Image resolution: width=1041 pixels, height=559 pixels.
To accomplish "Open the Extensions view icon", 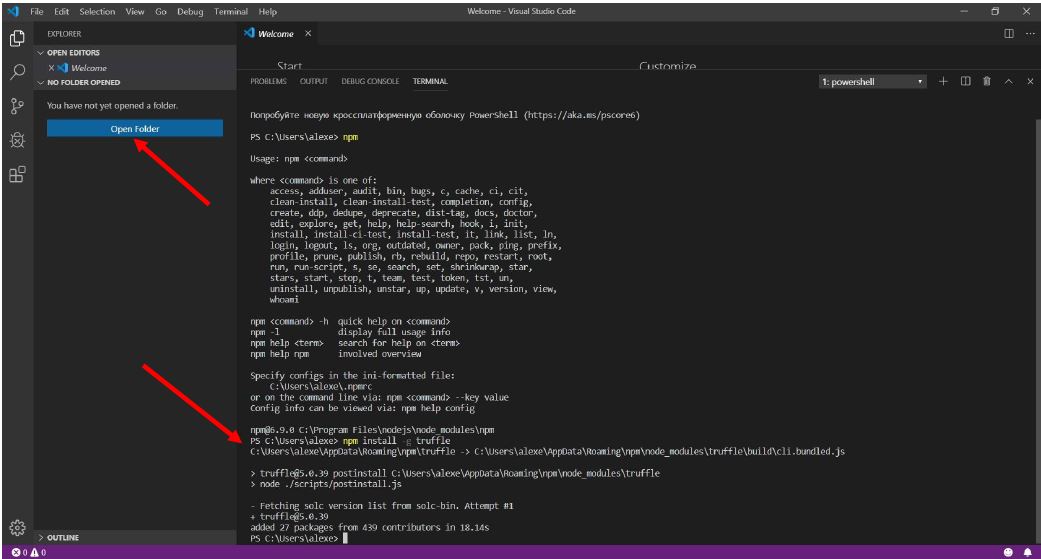I will tap(17, 175).
